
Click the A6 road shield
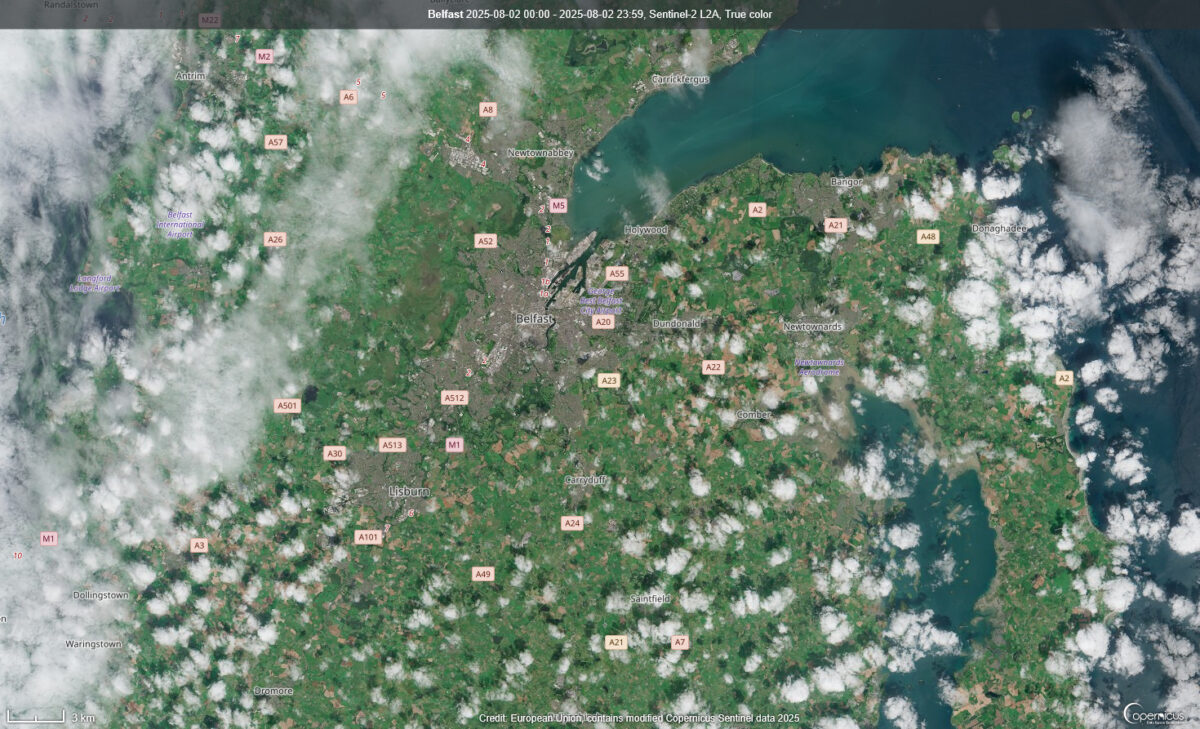[348, 97]
